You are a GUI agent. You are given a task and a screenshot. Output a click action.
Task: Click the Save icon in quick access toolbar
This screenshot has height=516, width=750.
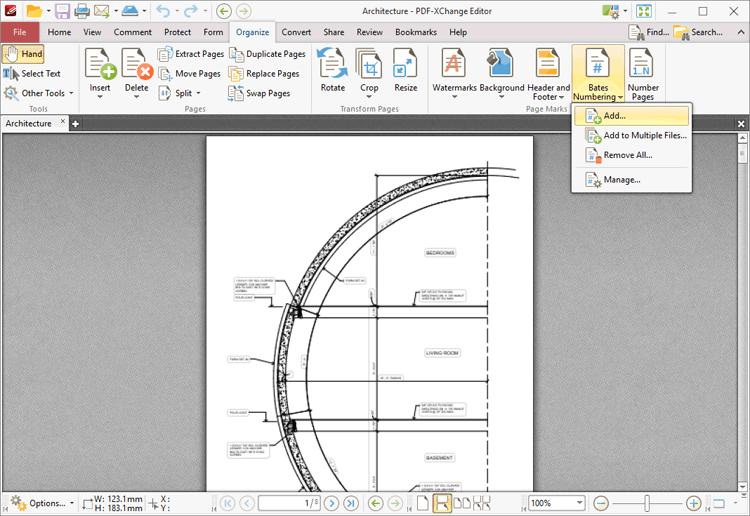pyautogui.click(x=62, y=11)
